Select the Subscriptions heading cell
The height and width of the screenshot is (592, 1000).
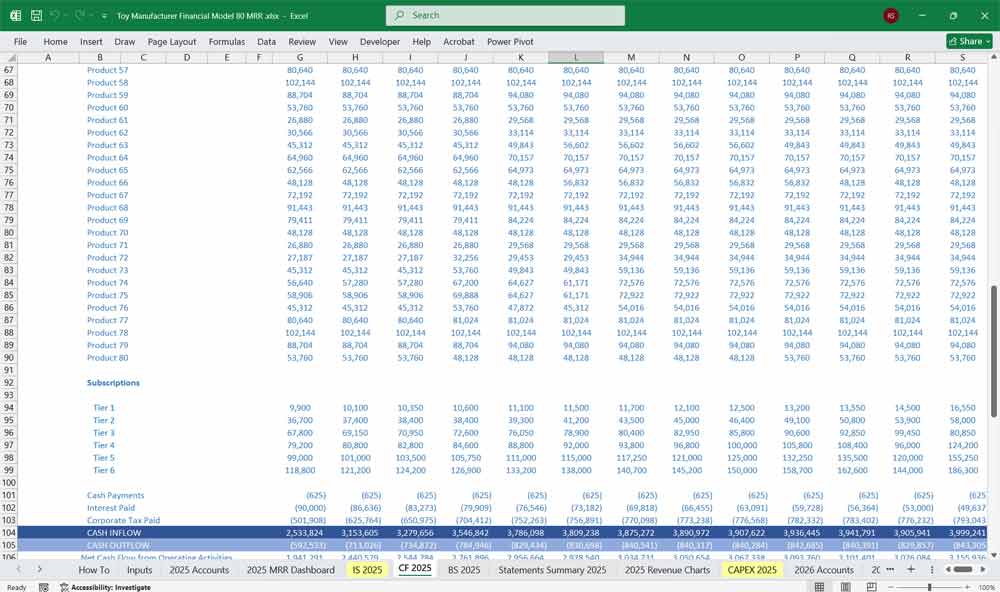113,383
